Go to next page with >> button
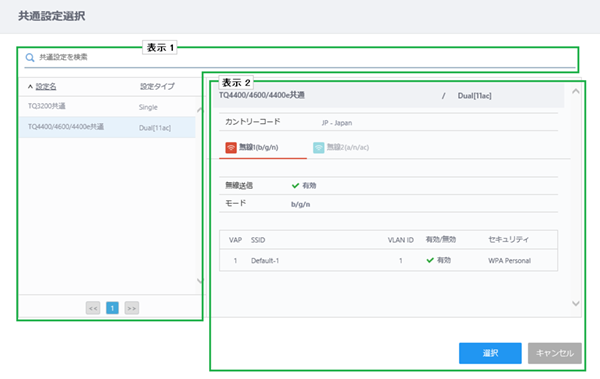Screen dimensions: 600x379 click(132, 308)
